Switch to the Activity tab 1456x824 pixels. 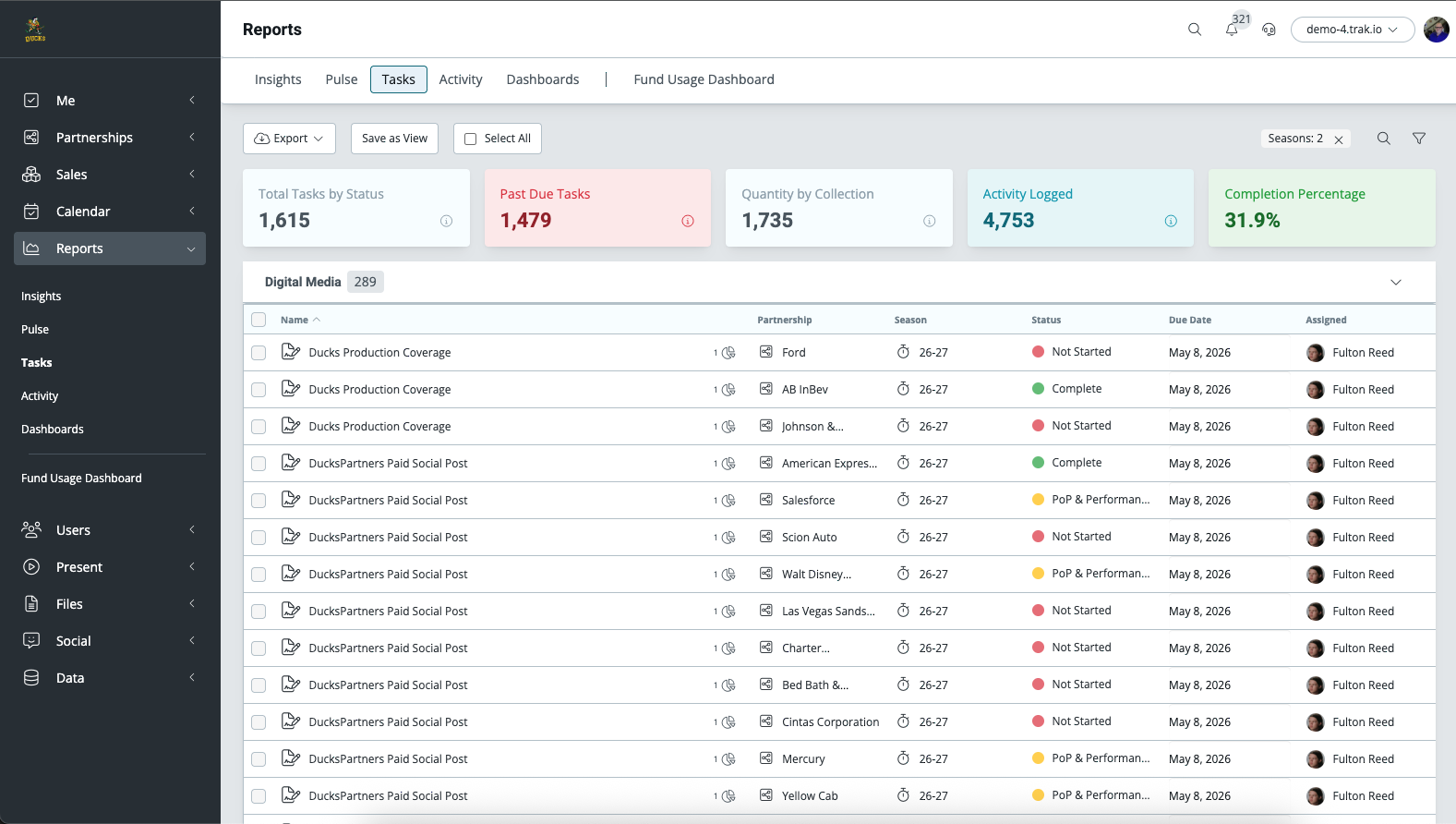pyautogui.click(x=461, y=79)
